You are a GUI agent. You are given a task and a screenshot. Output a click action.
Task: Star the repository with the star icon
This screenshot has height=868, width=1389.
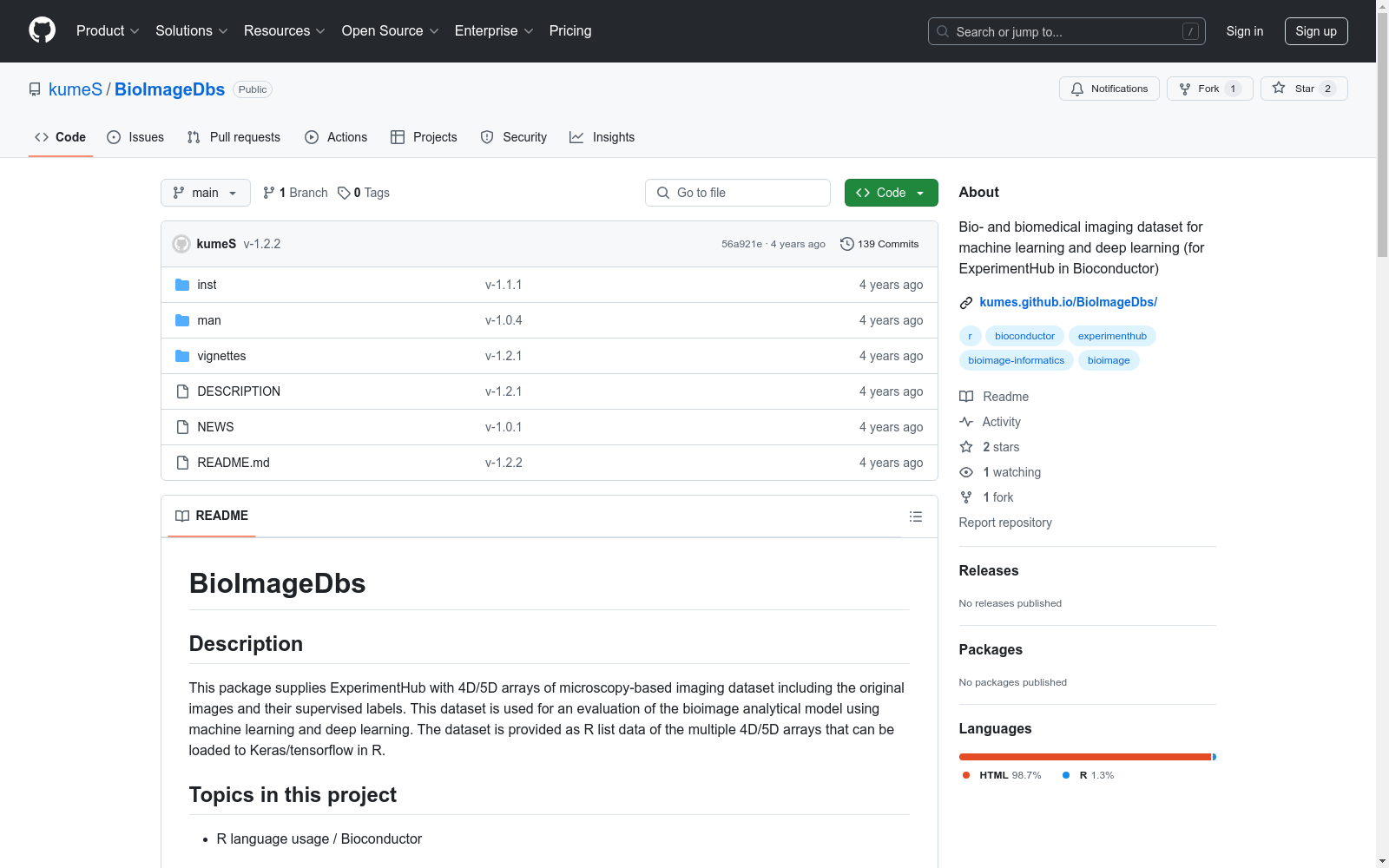[x=1279, y=88]
